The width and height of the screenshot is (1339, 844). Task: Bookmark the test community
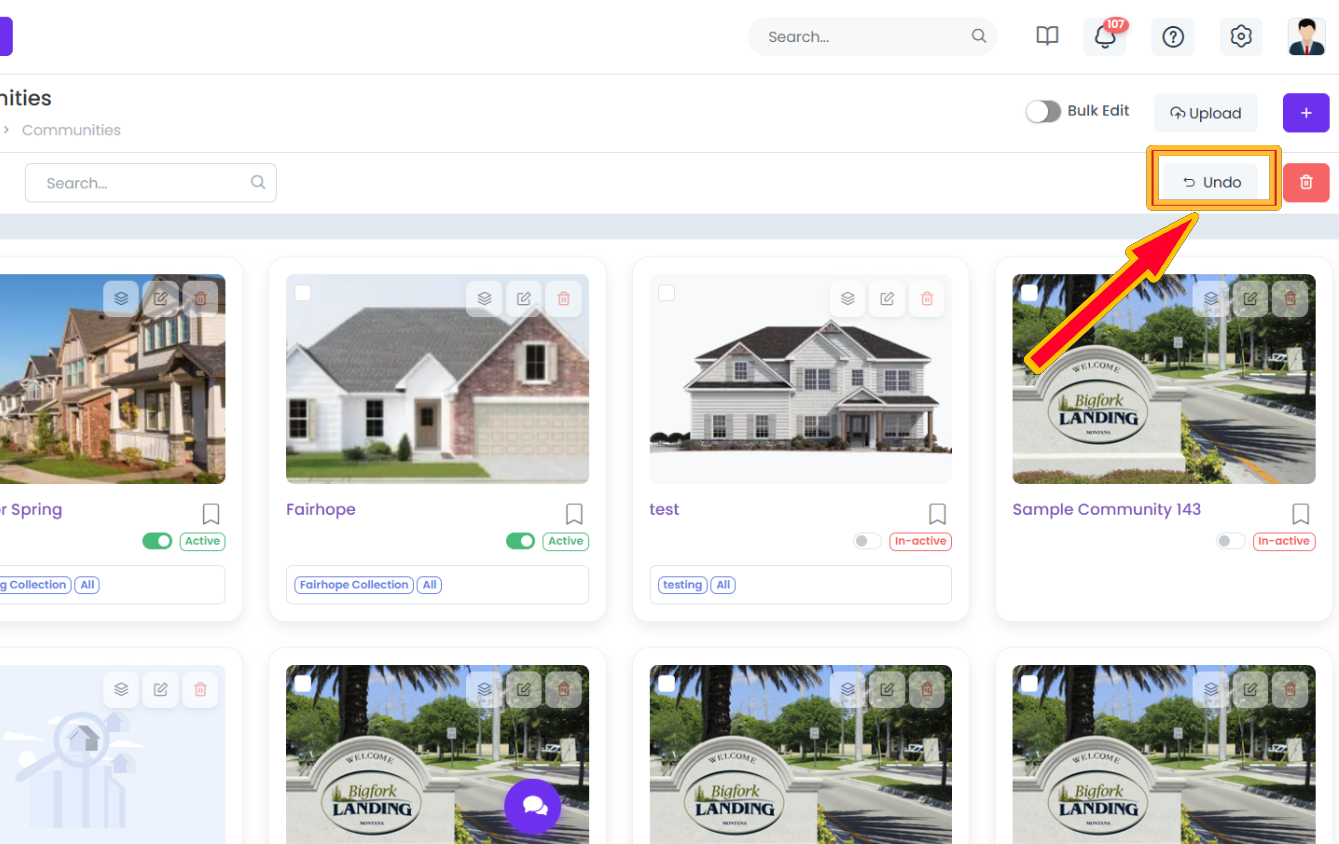pyautogui.click(x=937, y=514)
